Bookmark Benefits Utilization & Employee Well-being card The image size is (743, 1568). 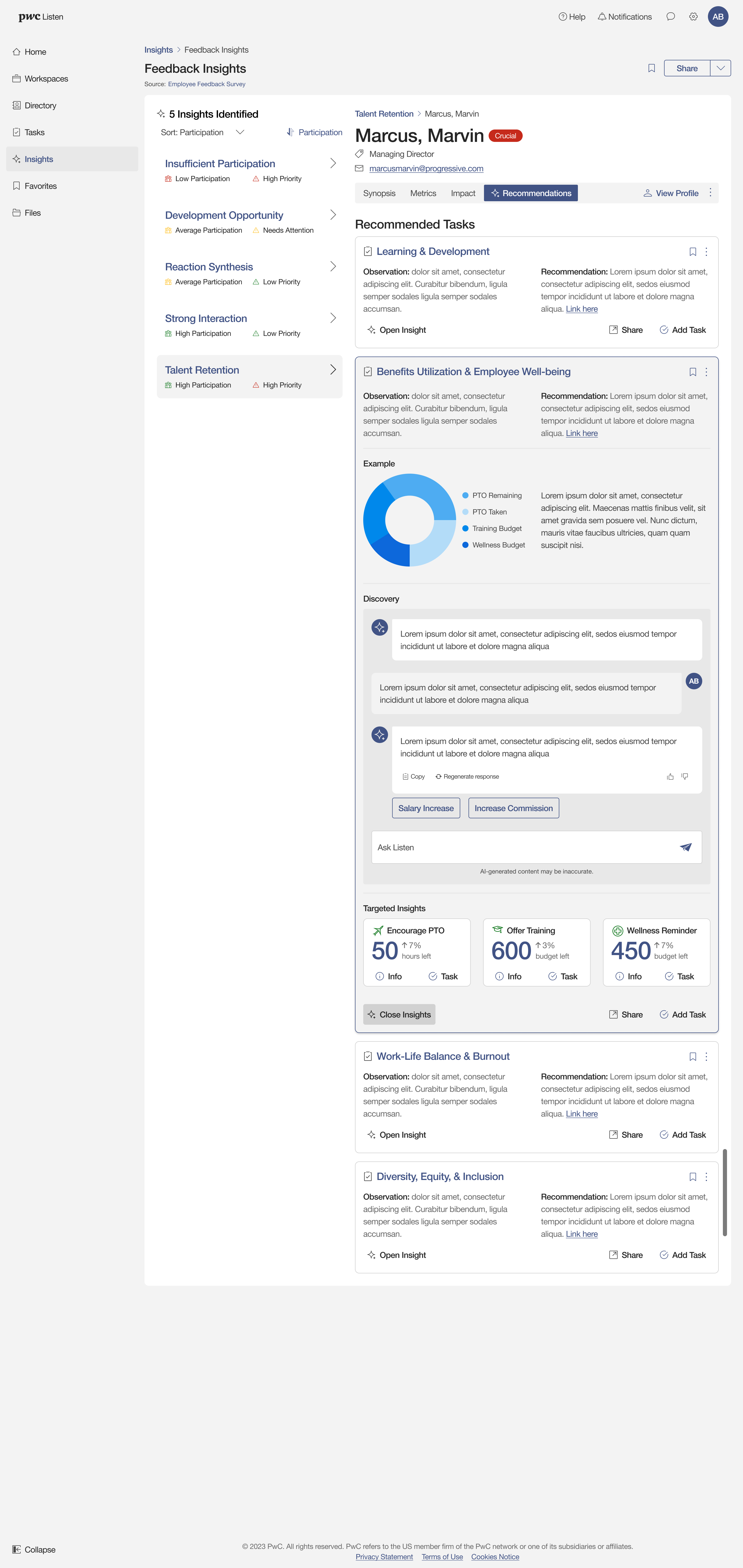[692, 372]
